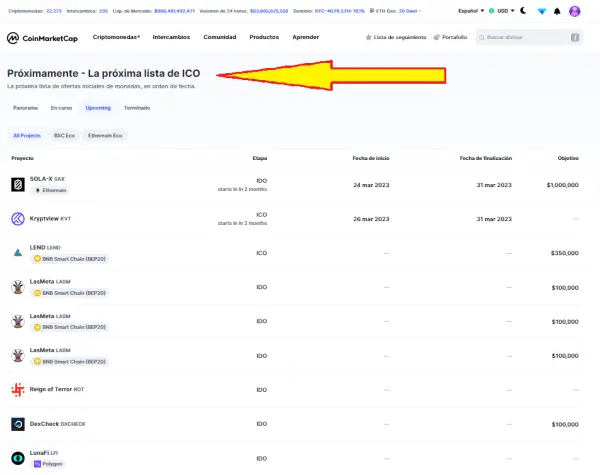The height and width of the screenshot is (475, 600).
Task: Toggle dark mode moon icon
Action: coord(523,11)
